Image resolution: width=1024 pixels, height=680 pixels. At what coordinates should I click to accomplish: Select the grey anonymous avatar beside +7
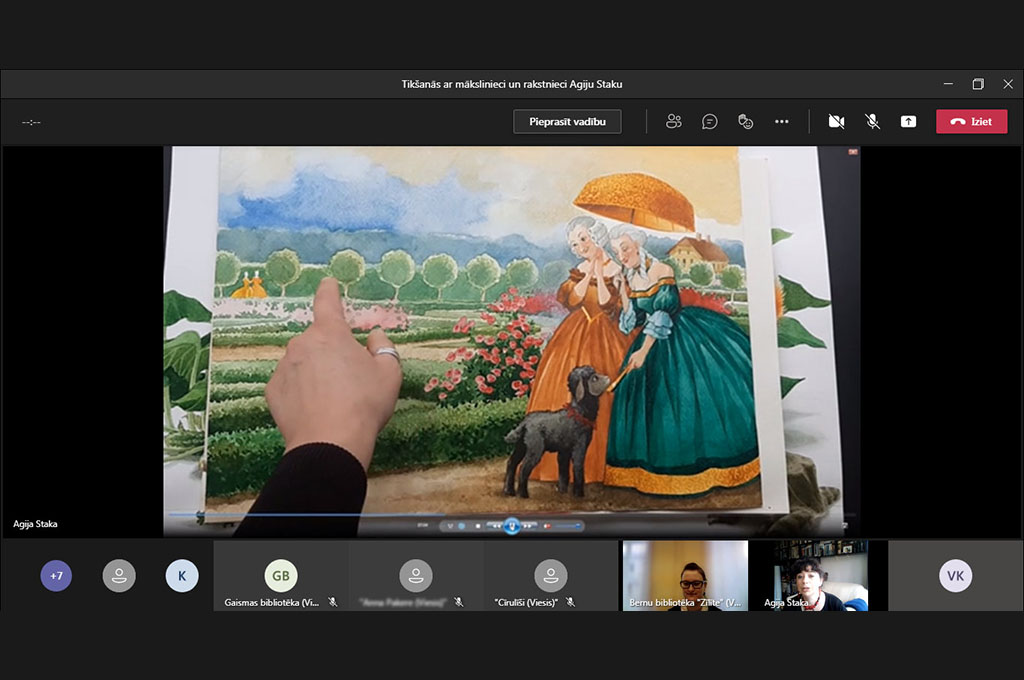click(119, 575)
